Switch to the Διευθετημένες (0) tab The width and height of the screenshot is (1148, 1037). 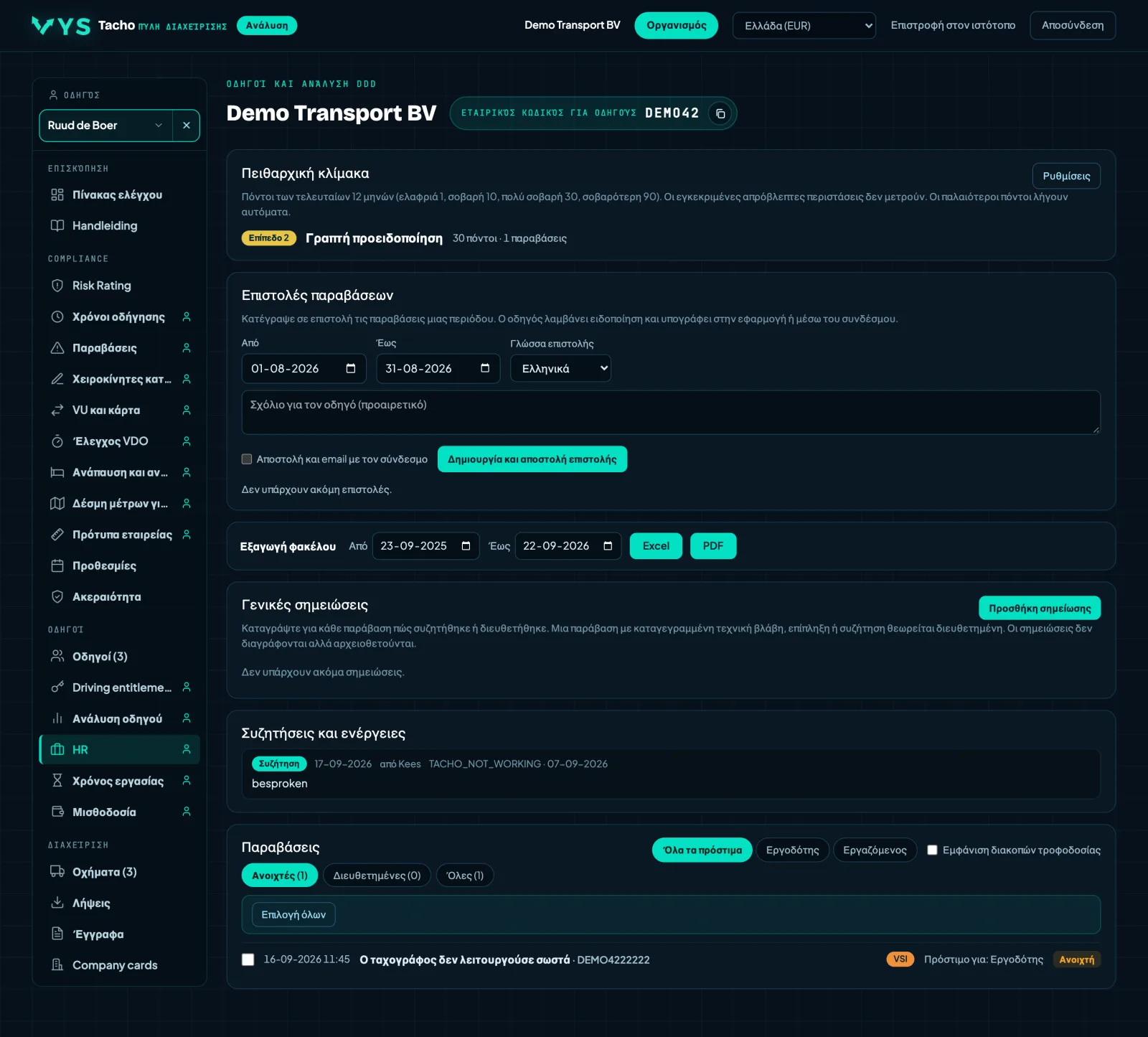pos(377,876)
